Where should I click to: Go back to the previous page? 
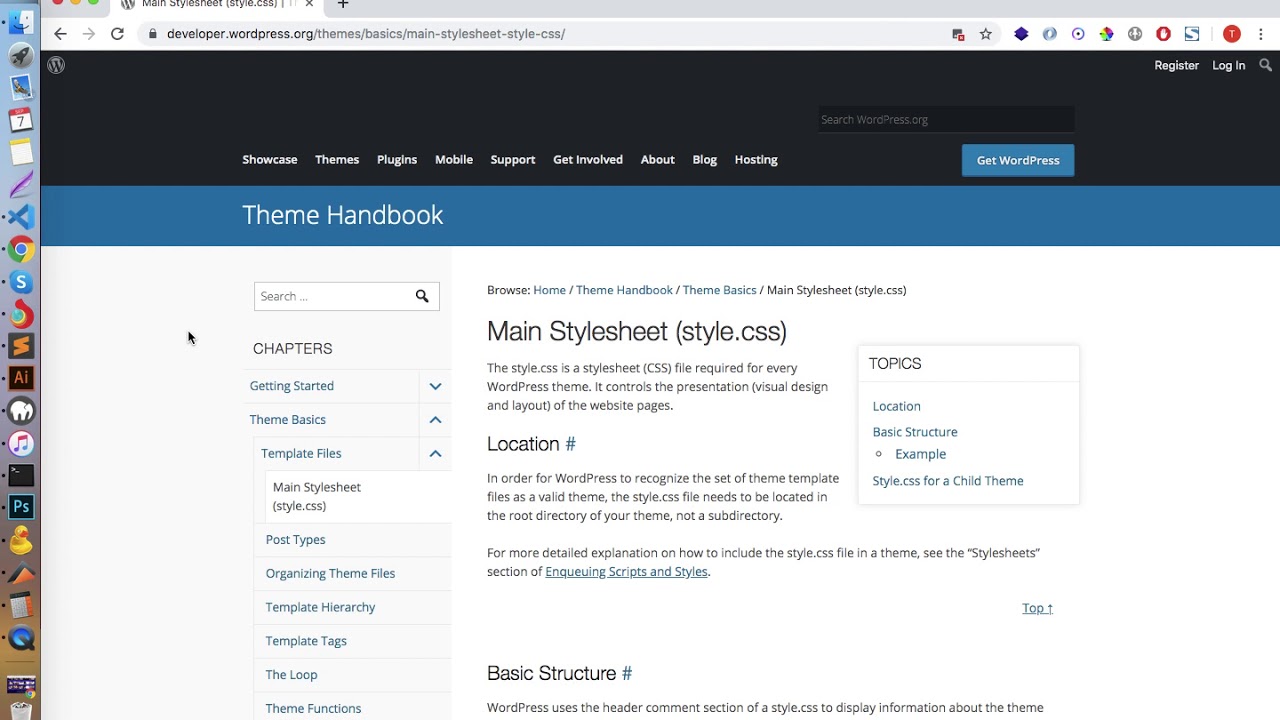point(60,34)
